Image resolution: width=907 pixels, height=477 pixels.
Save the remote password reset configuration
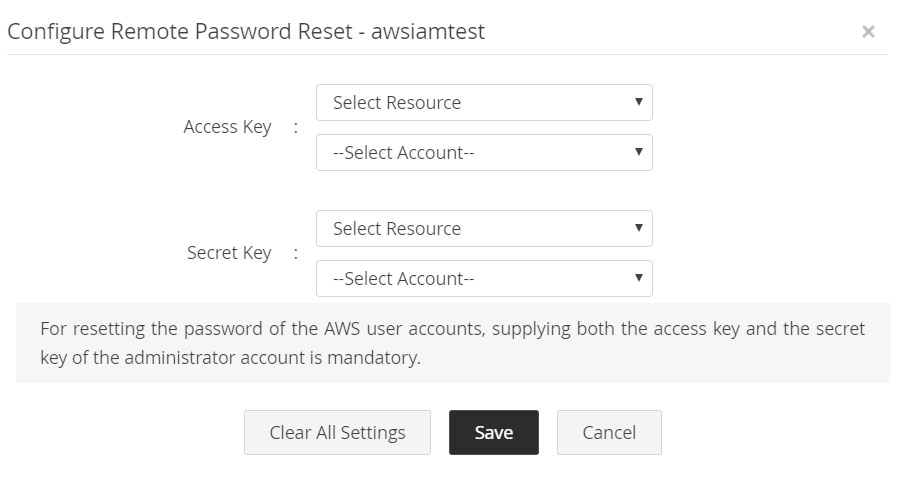493,432
